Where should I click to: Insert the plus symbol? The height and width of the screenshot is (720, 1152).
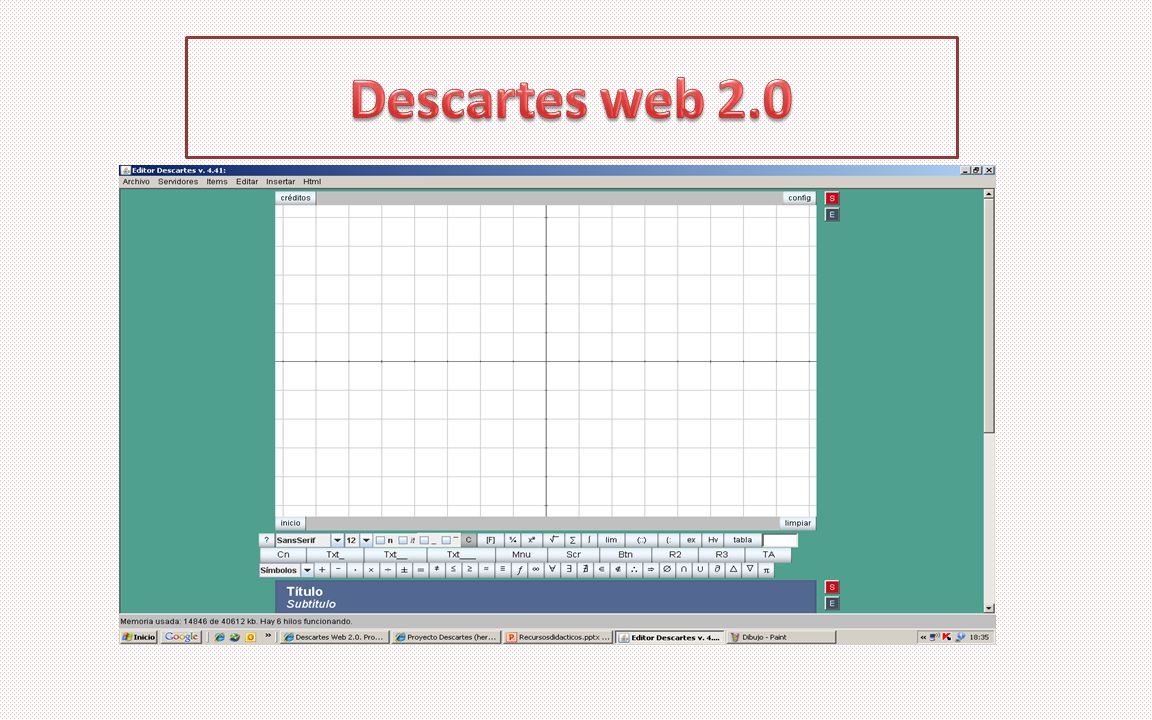(x=322, y=569)
